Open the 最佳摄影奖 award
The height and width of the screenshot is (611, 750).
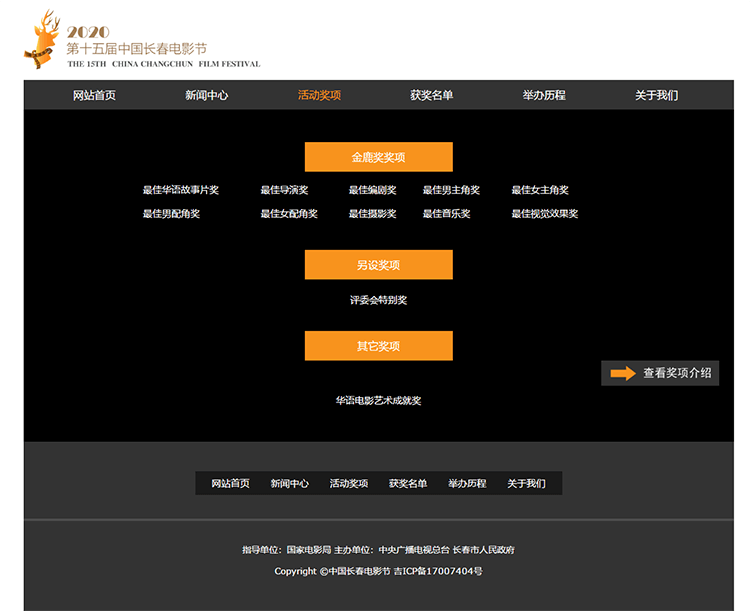click(372, 214)
